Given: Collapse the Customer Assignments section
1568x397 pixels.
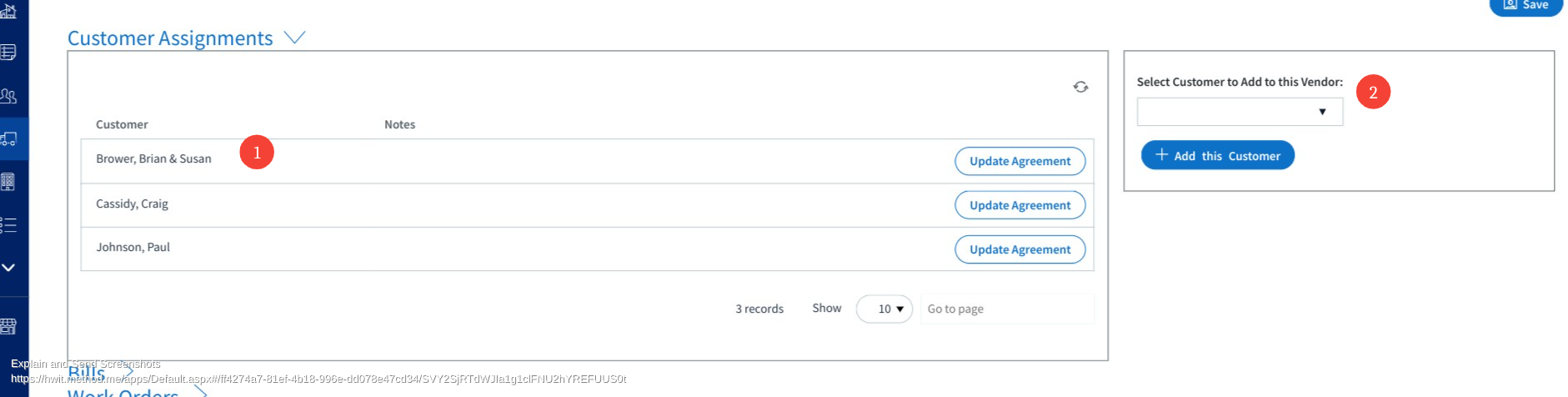Looking at the screenshot, I should 294,38.
